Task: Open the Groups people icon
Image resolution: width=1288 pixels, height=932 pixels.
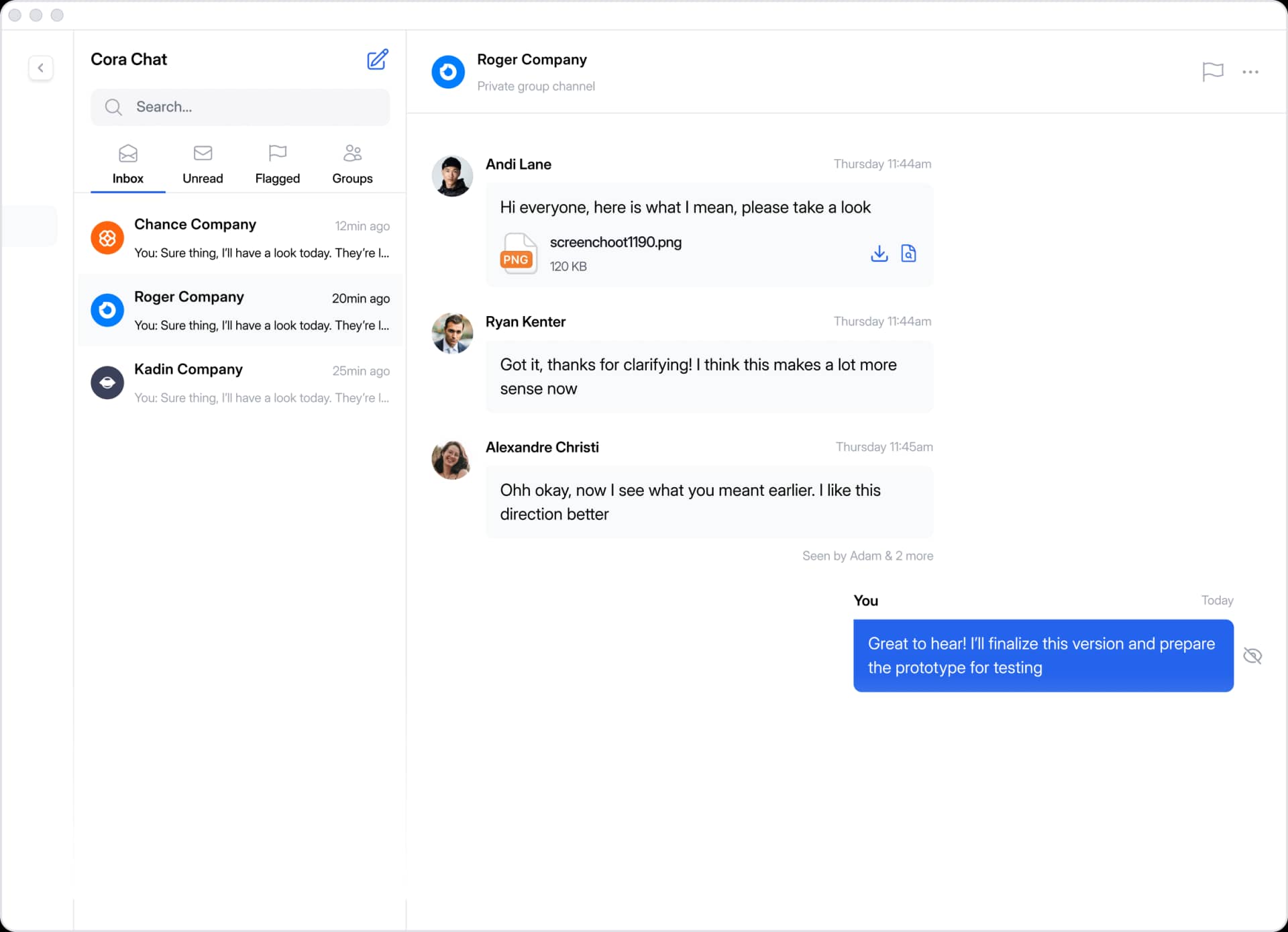Action: (352, 153)
